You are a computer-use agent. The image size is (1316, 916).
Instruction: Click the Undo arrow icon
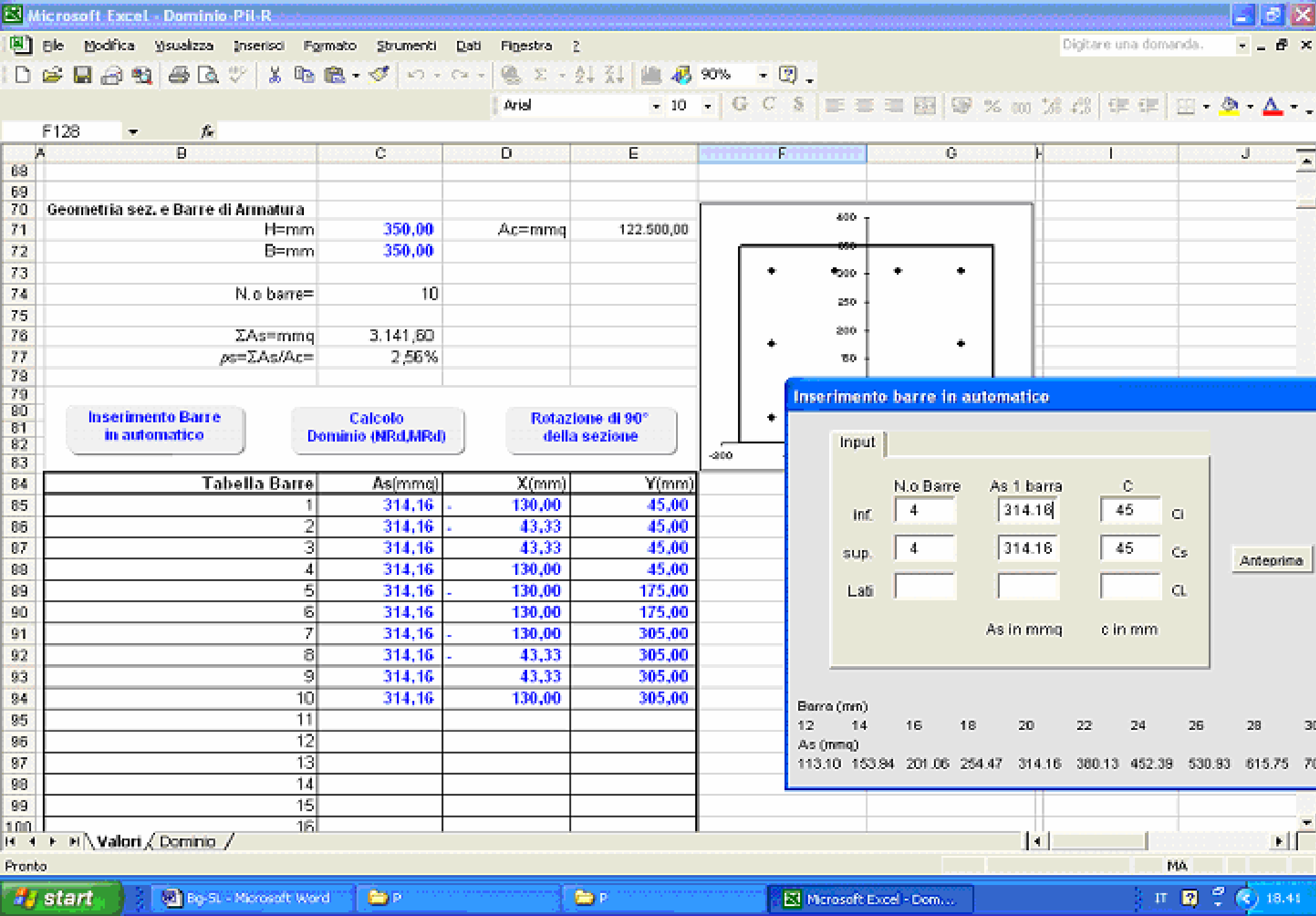416,75
